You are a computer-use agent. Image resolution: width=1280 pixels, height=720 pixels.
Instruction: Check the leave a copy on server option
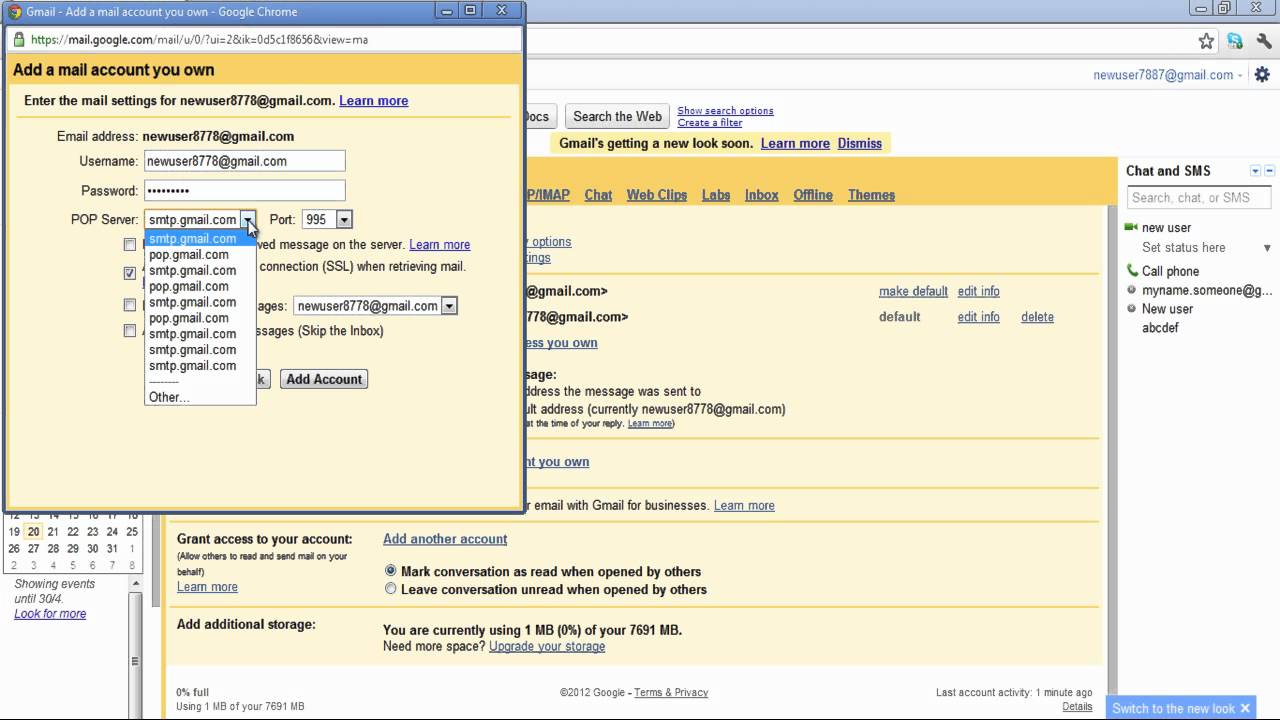[130, 244]
